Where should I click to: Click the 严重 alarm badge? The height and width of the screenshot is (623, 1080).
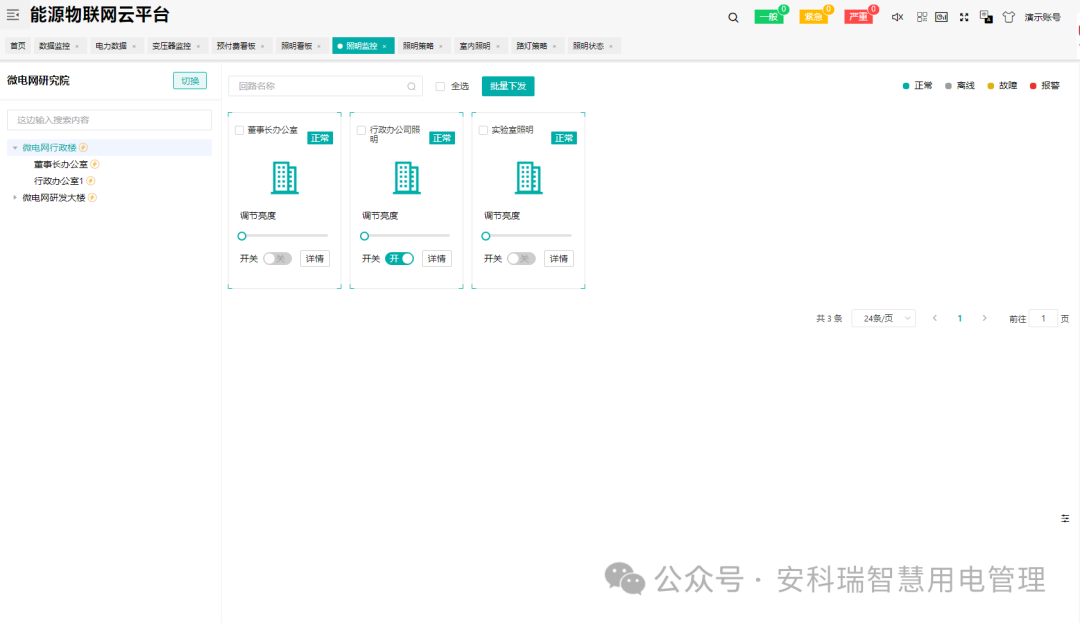(858, 16)
